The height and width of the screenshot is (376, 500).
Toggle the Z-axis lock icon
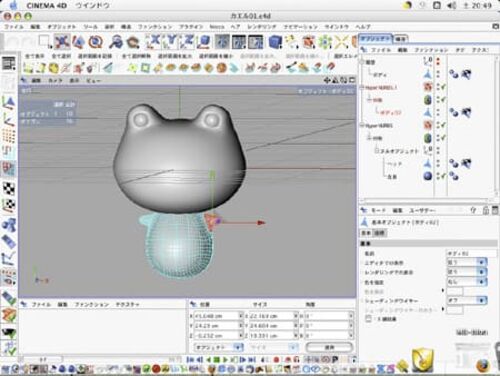point(187,42)
